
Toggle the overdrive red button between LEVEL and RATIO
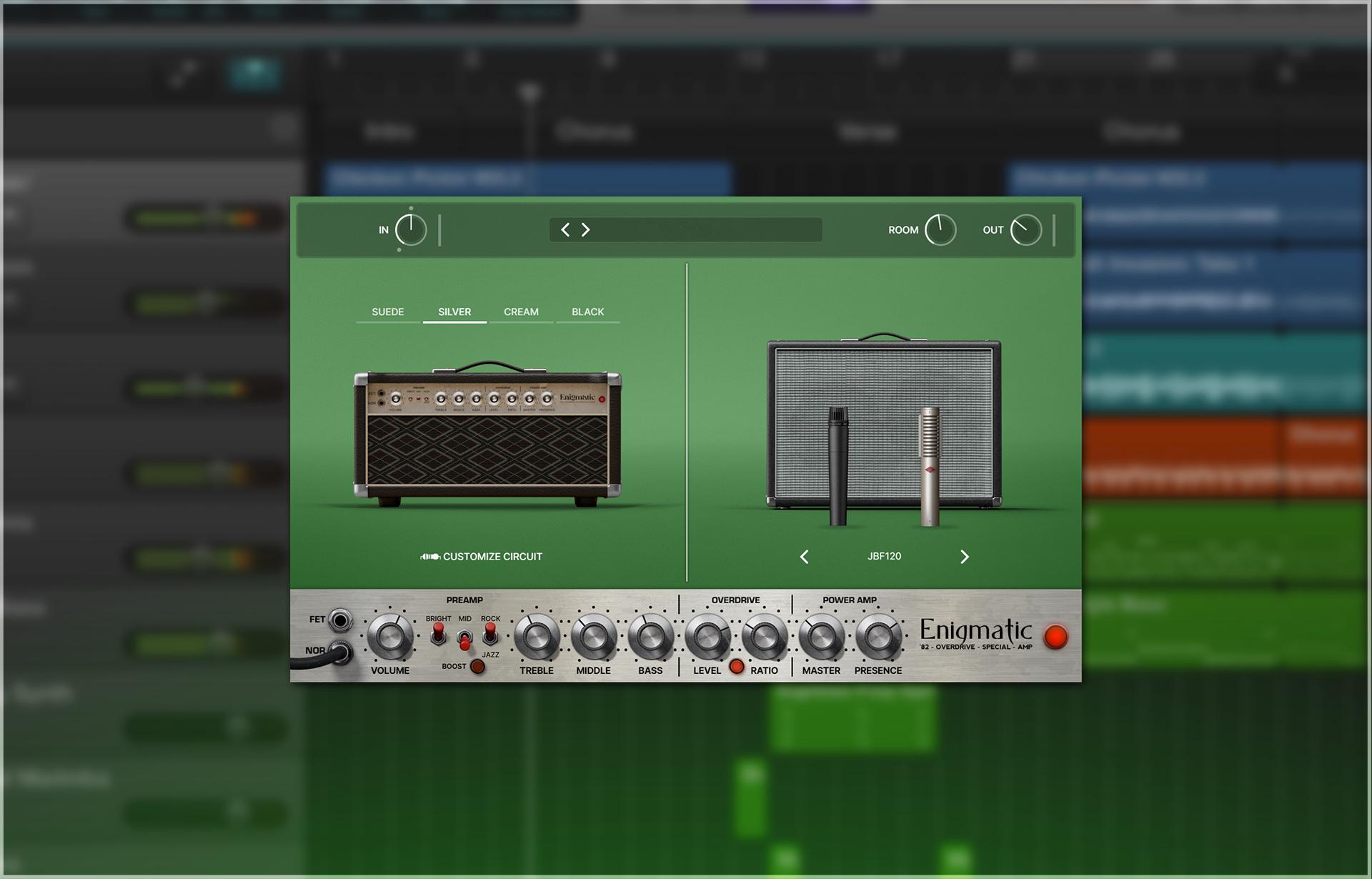click(x=737, y=667)
